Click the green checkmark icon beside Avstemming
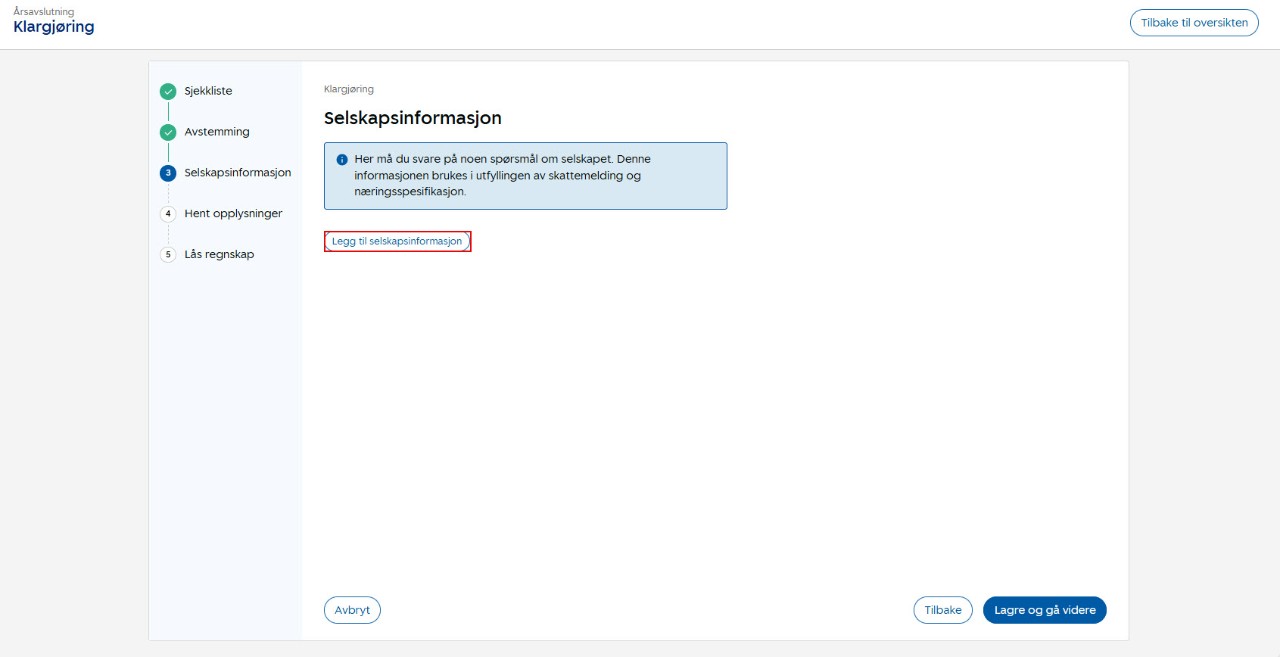The width and height of the screenshot is (1280, 657). click(x=168, y=132)
